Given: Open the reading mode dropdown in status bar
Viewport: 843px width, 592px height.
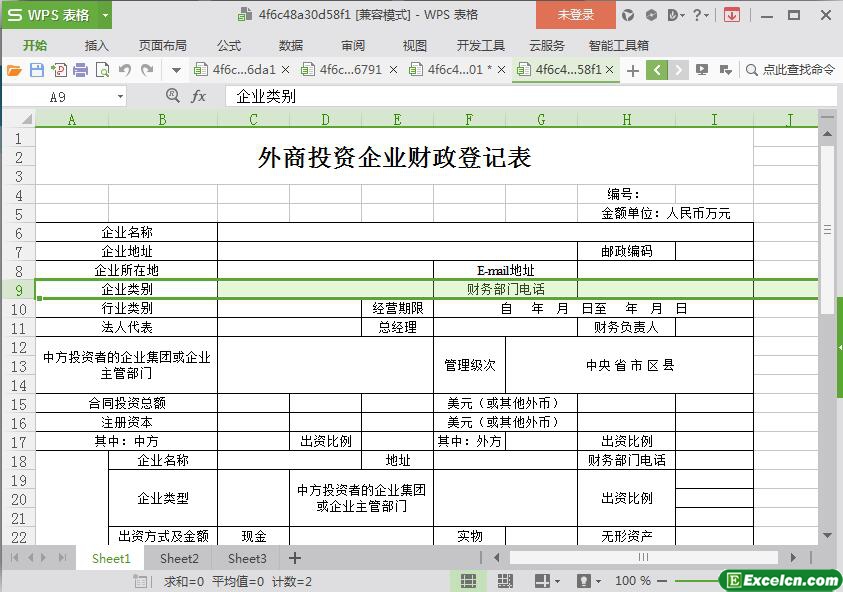Looking at the screenshot, I should point(547,581).
